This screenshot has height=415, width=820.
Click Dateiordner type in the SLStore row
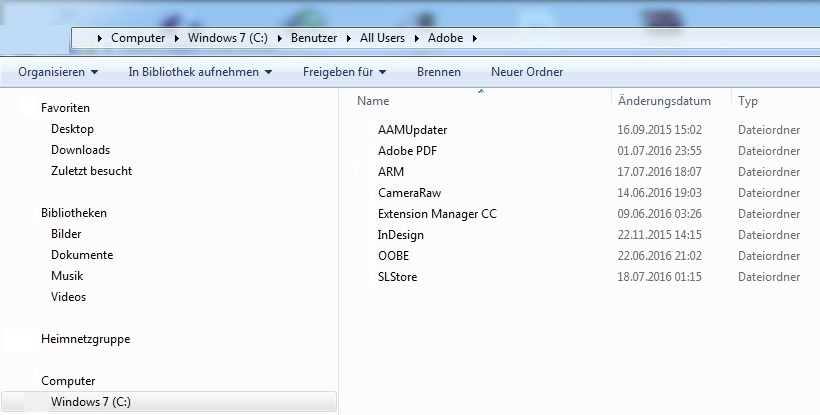click(769, 276)
